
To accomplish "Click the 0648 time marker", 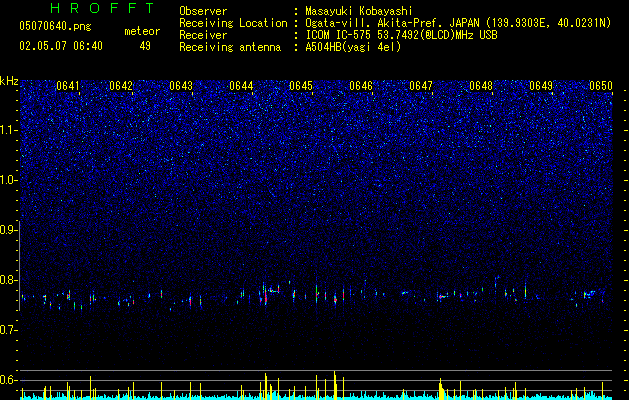I will 481,86.
